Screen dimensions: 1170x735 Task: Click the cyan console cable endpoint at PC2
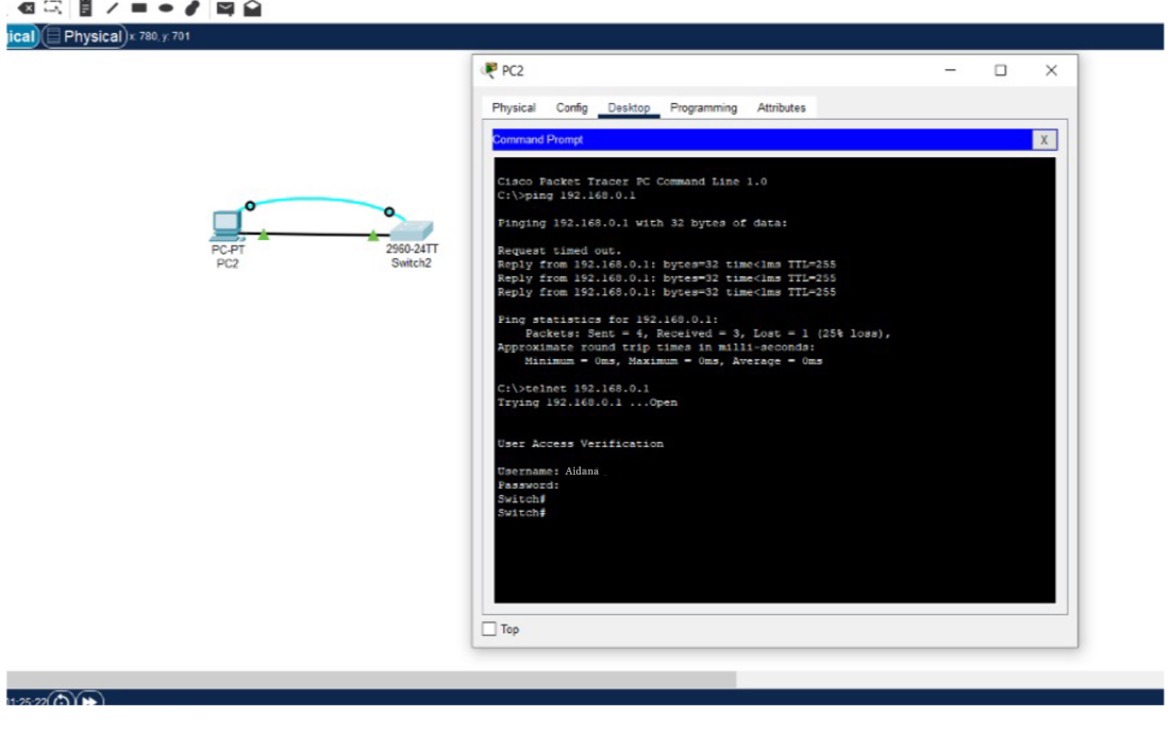click(250, 206)
